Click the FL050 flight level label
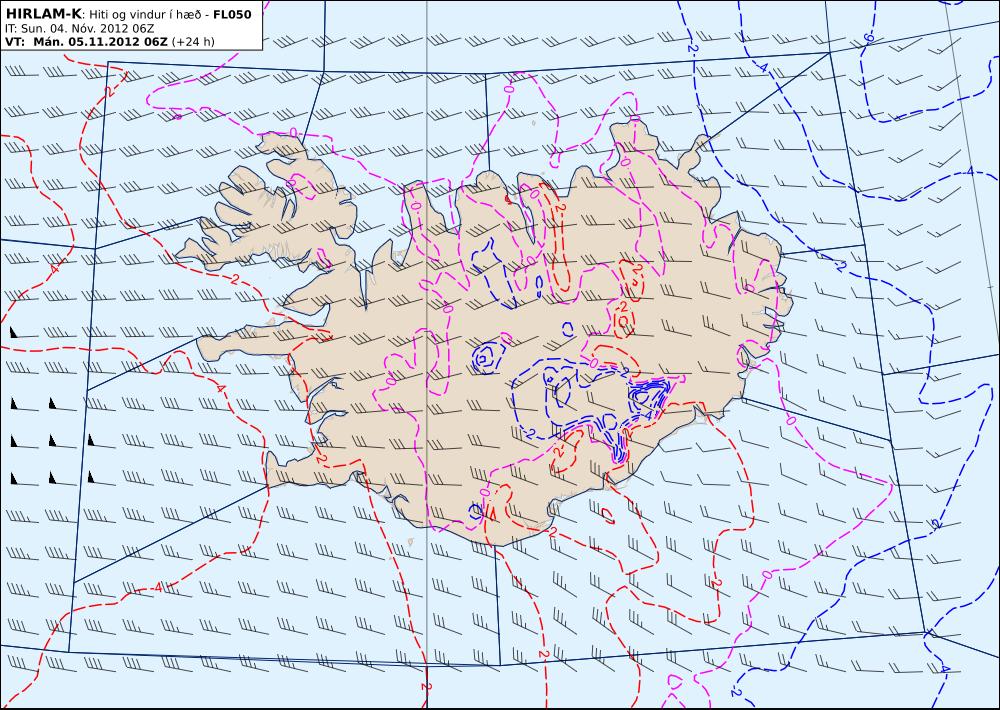The height and width of the screenshot is (710, 1000). 232,14
